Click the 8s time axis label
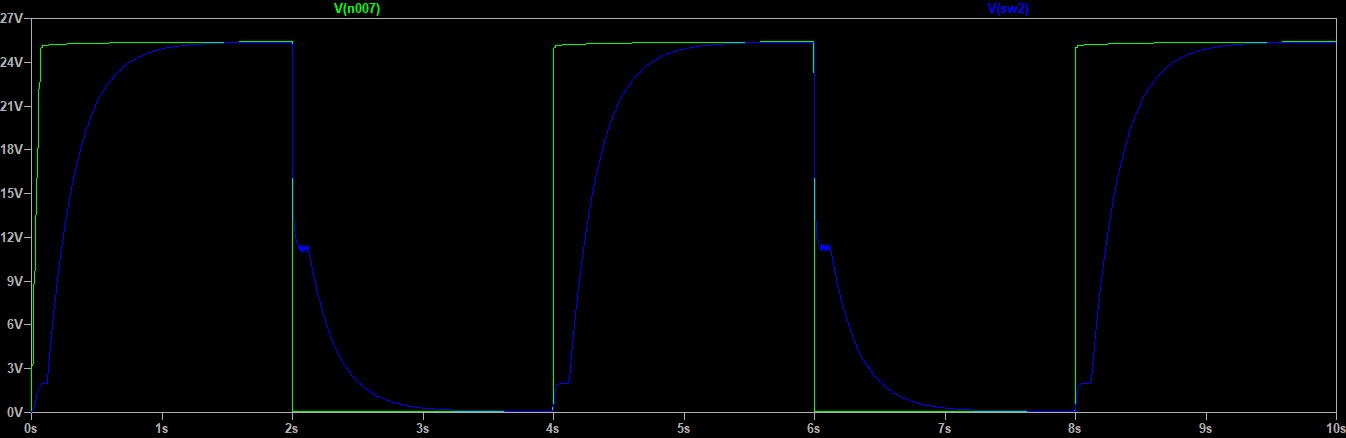Image resolution: width=1346 pixels, height=438 pixels. click(x=1075, y=428)
